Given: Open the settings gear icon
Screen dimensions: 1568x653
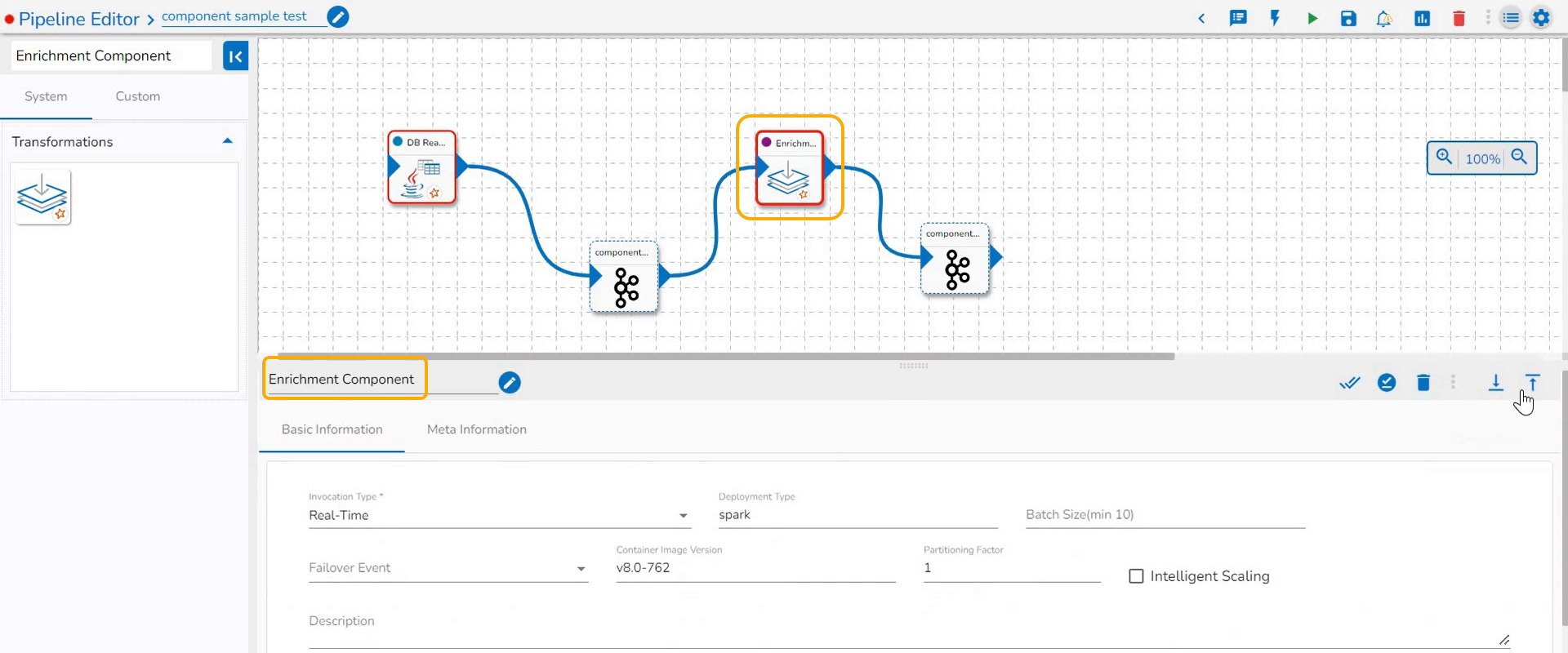Looking at the screenshot, I should [x=1541, y=18].
